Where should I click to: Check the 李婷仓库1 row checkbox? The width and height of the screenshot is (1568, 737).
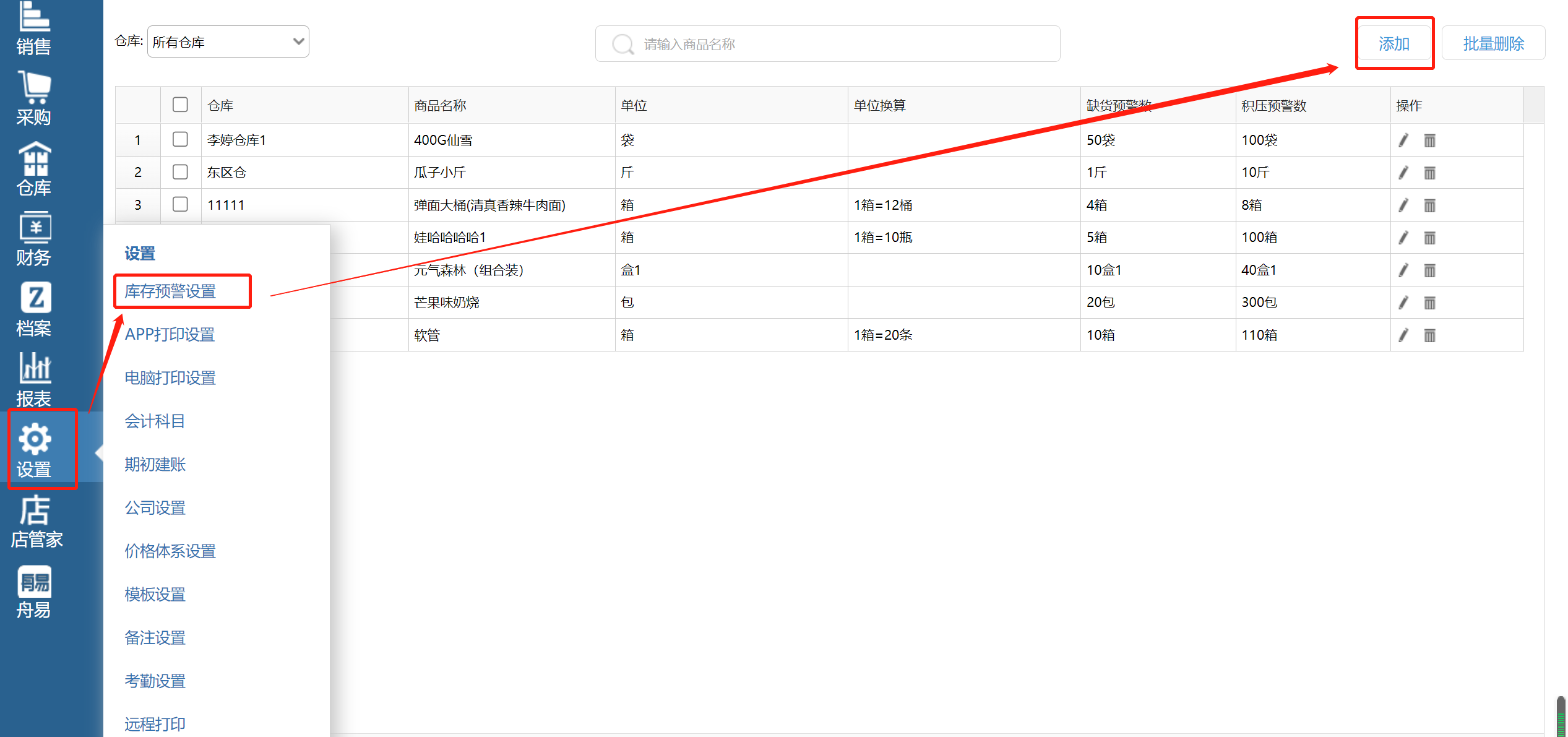180,139
